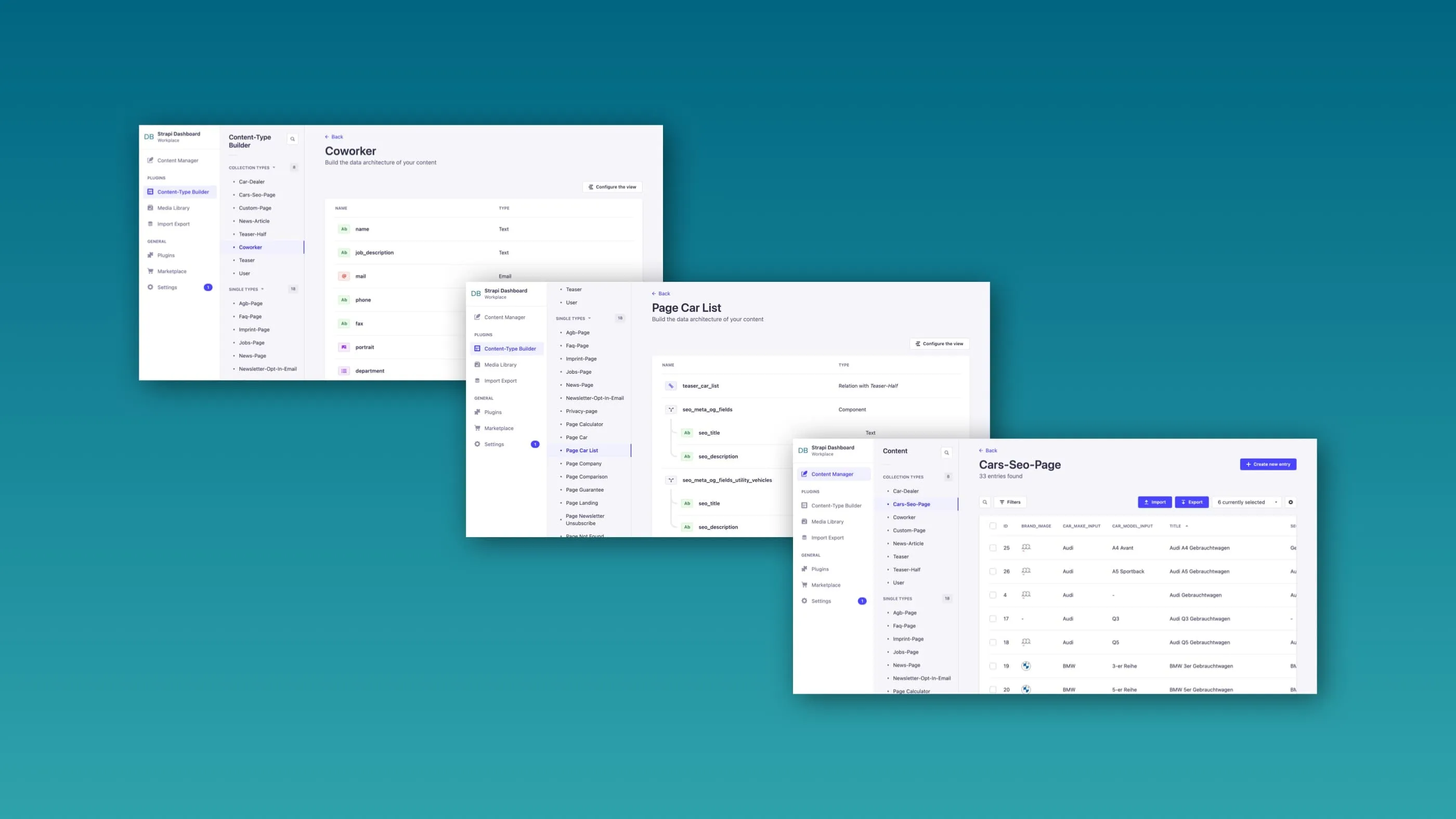
Task: Click Media Library icon in Coworker window
Action: (150, 208)
